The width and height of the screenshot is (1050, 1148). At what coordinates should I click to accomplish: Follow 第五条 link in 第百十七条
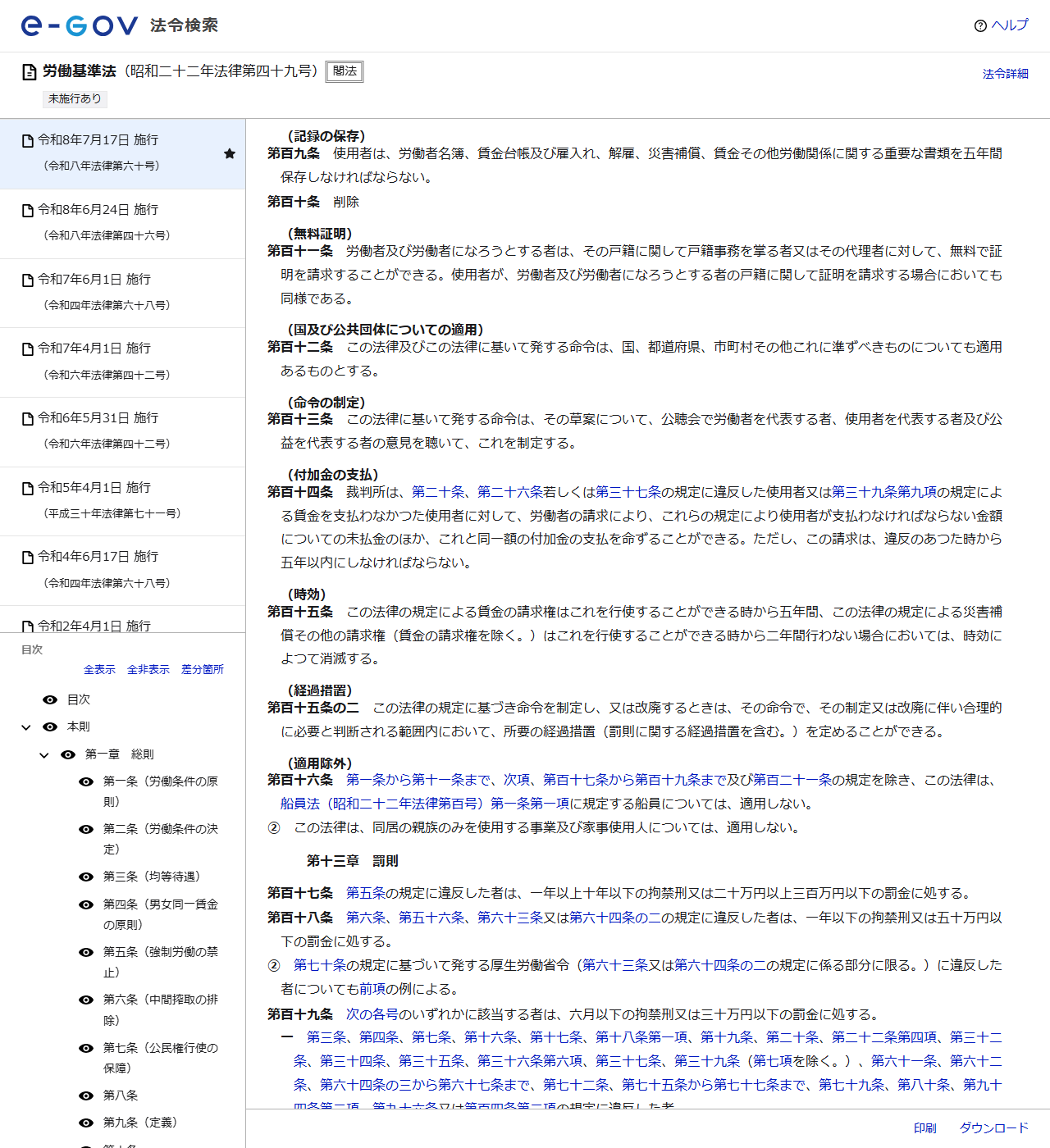coord(366,893)
